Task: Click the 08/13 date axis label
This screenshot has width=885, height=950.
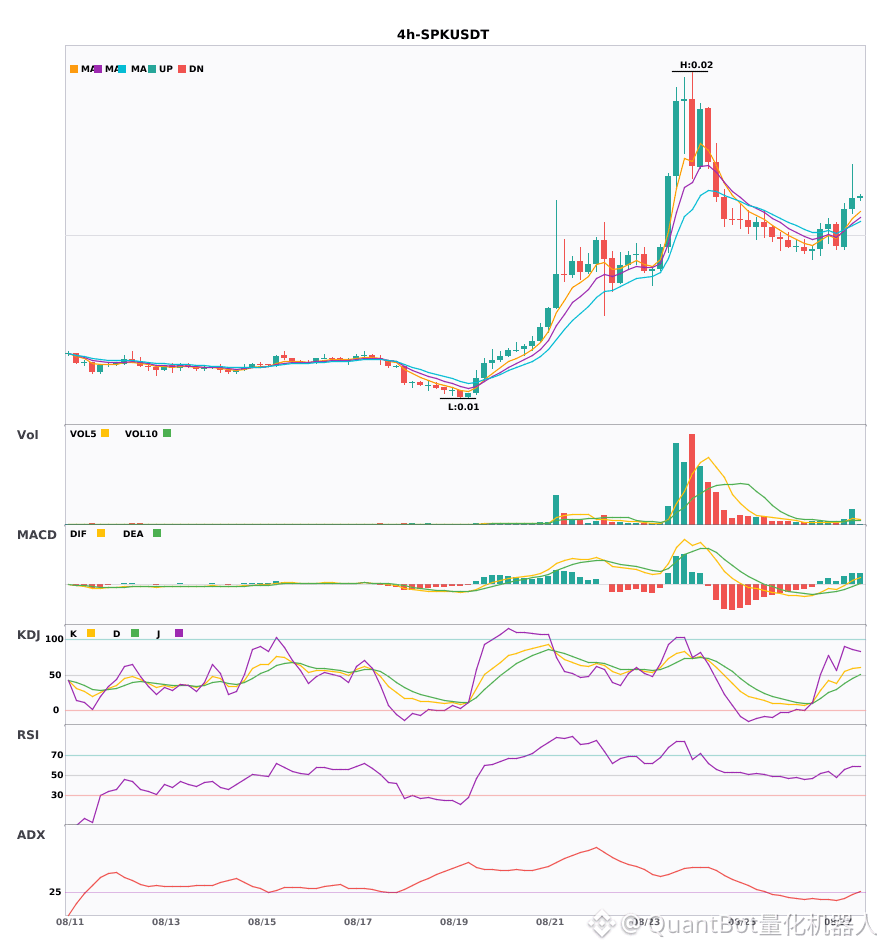Action: (x=166, y=922)
